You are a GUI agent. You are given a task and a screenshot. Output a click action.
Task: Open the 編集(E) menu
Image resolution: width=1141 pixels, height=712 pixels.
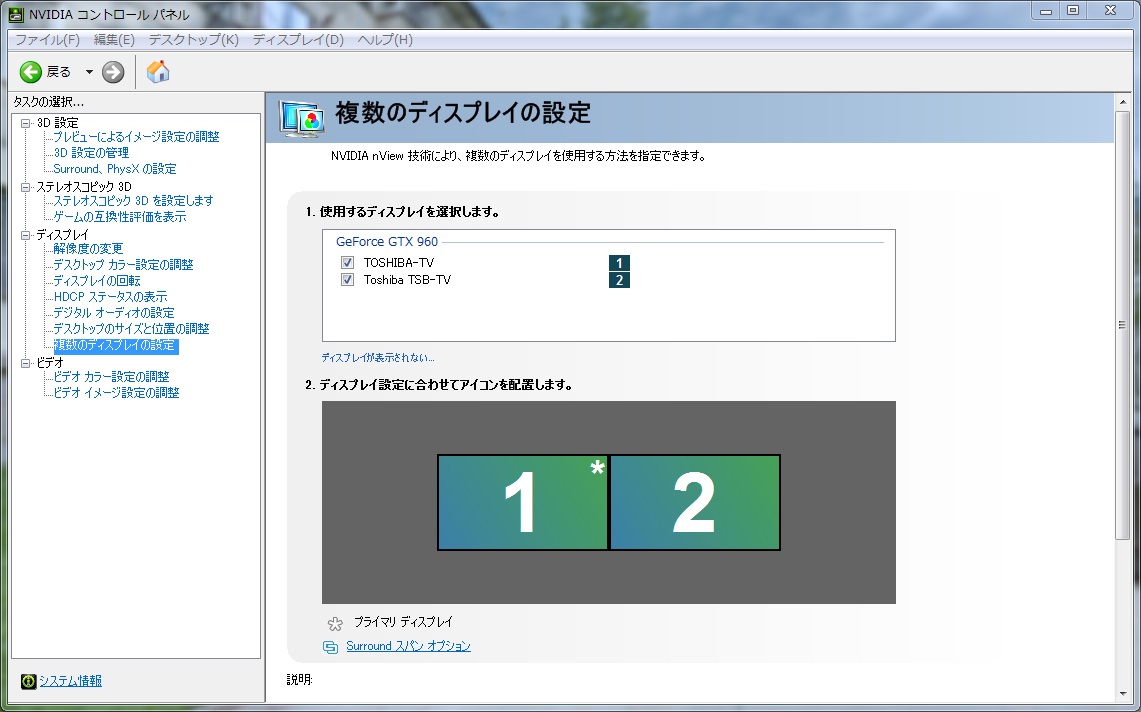click(114, 39)
